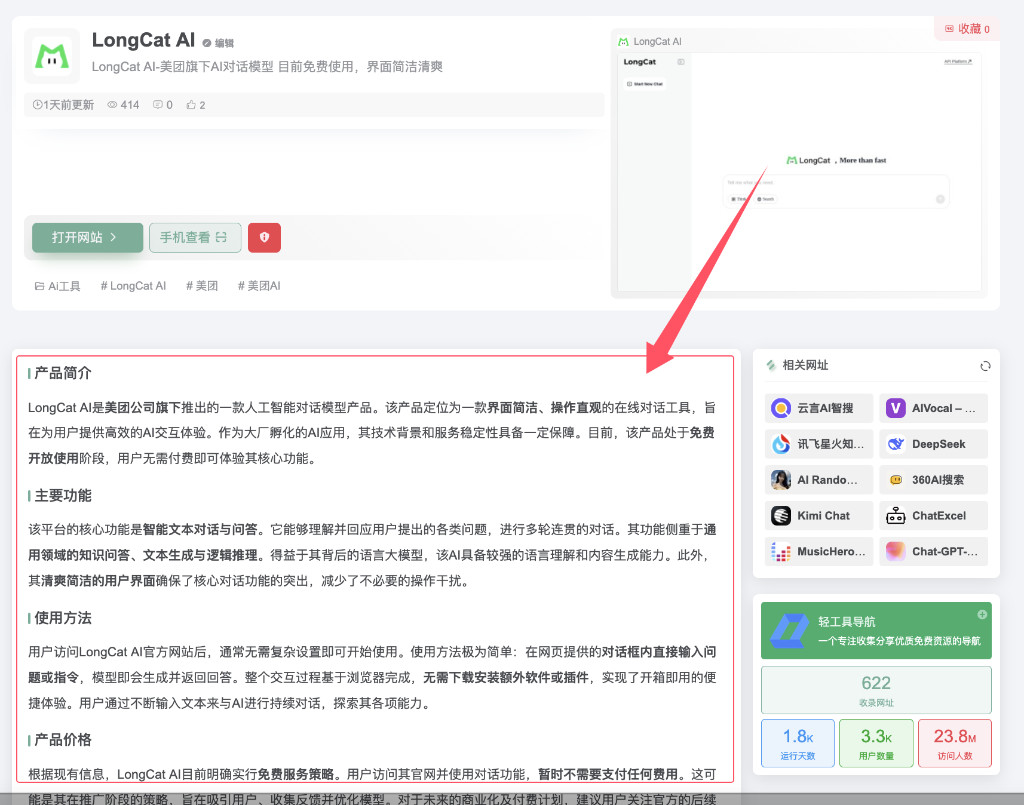Click the 手机查看 mobile view button
Image resolution: width=1024 pixels, height=805 pixels.
195,238
